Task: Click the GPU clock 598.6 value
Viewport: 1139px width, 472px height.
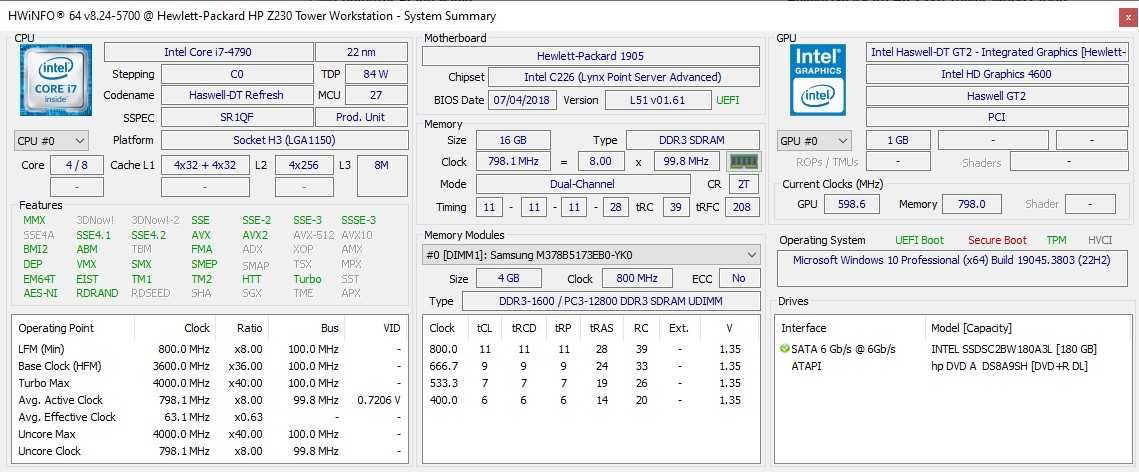Action: click(x=851, y=204)
